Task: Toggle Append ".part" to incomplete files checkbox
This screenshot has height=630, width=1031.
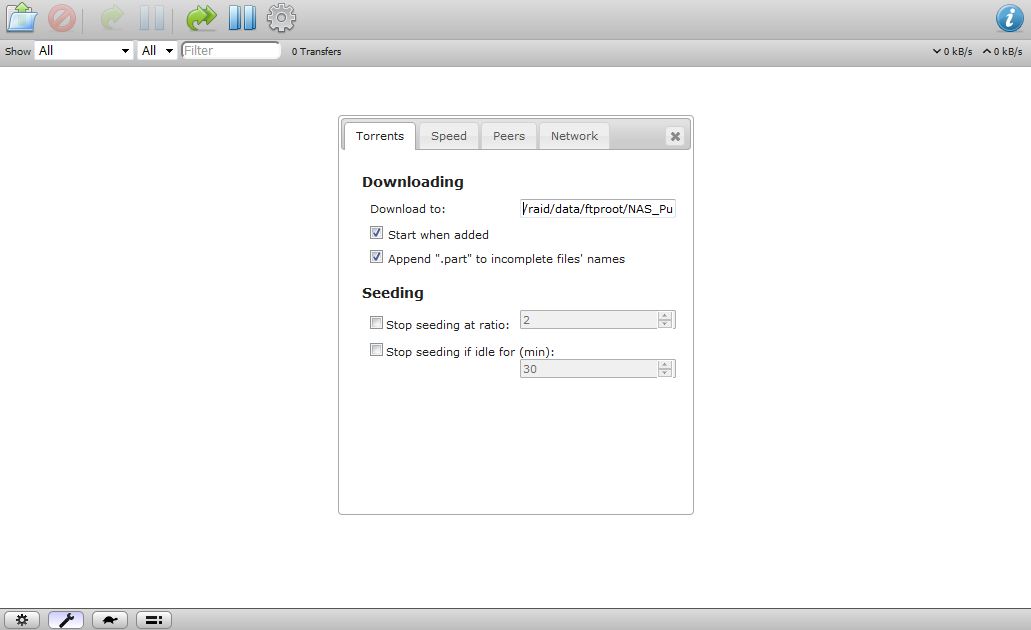Action: (x=376, y=257)
